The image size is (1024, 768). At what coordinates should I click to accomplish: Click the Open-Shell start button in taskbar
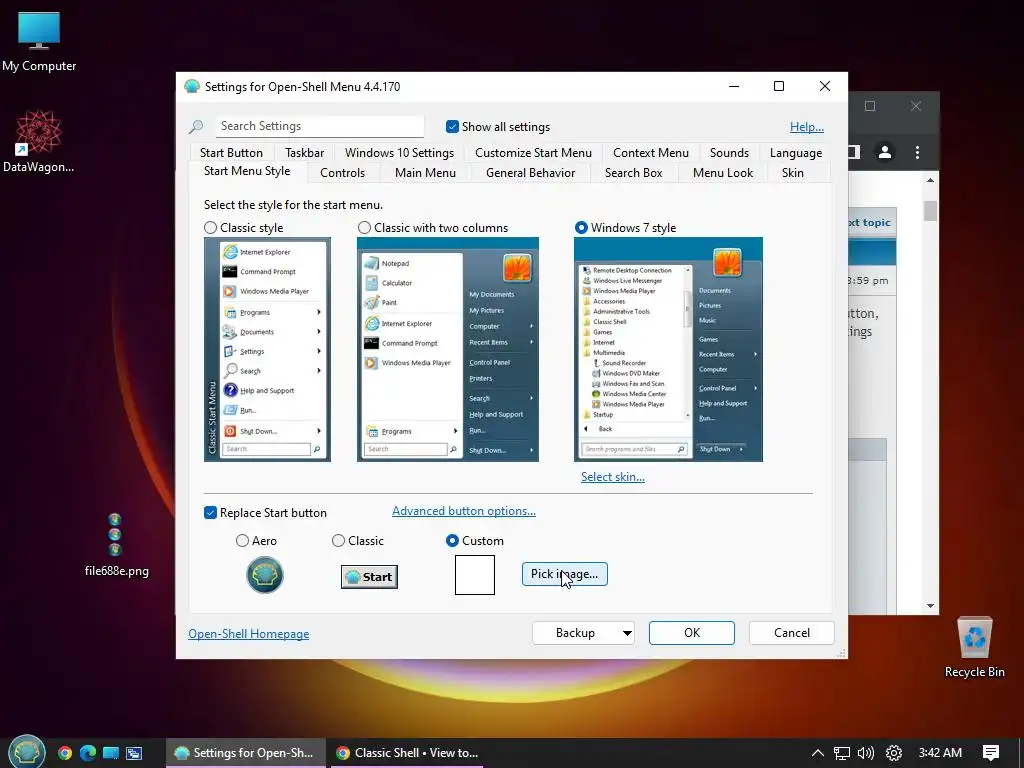point(27,752)
